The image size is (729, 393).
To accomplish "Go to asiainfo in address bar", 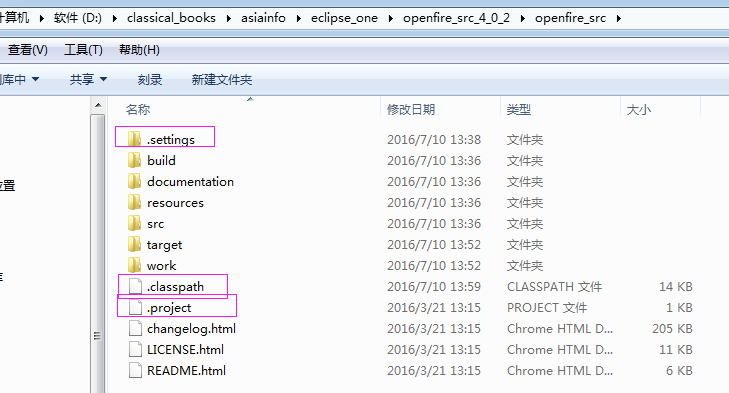I will (x=263, y=18).
